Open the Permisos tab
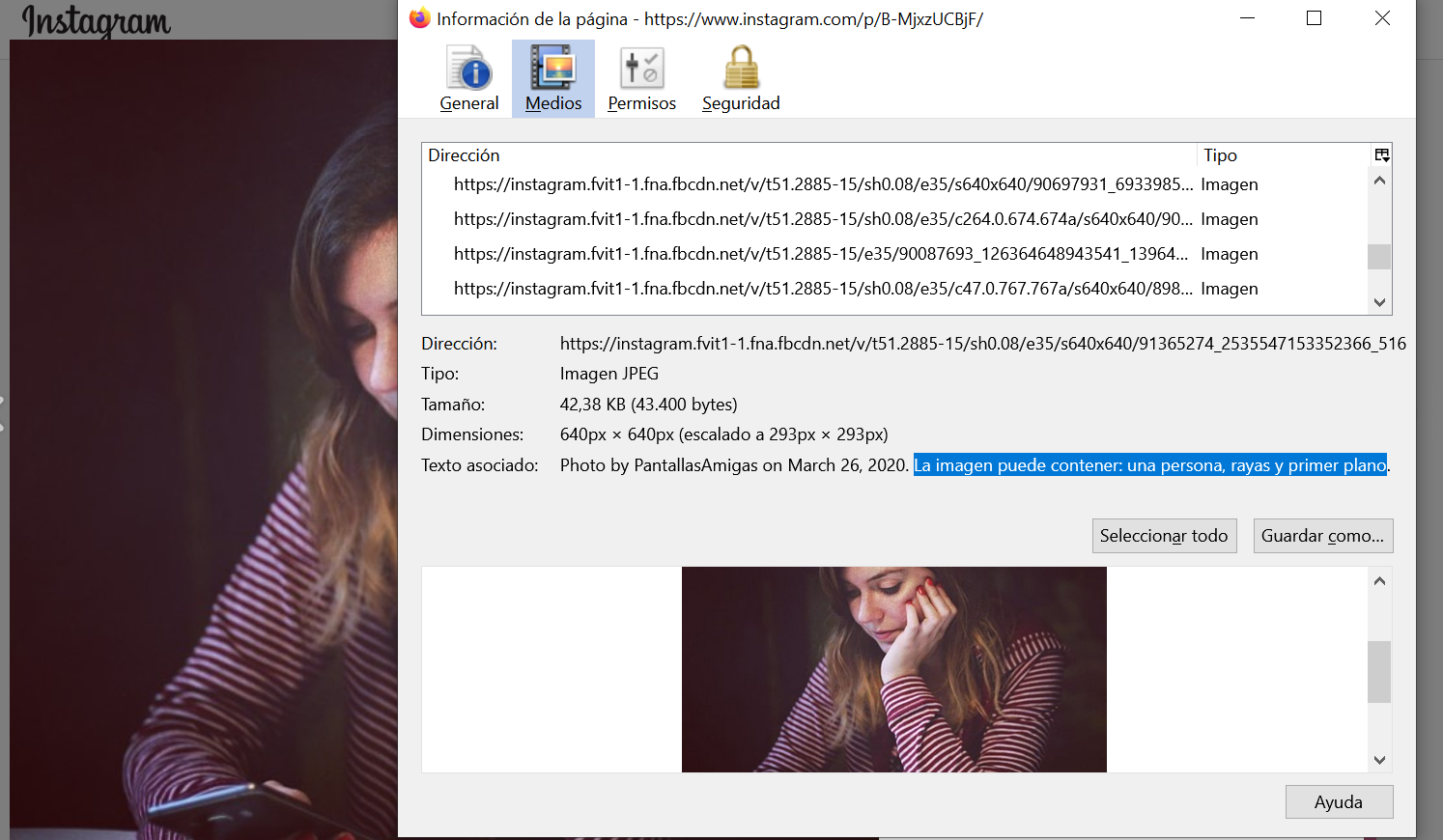This screenshot has width=1443, height=840. coord(641,79)
